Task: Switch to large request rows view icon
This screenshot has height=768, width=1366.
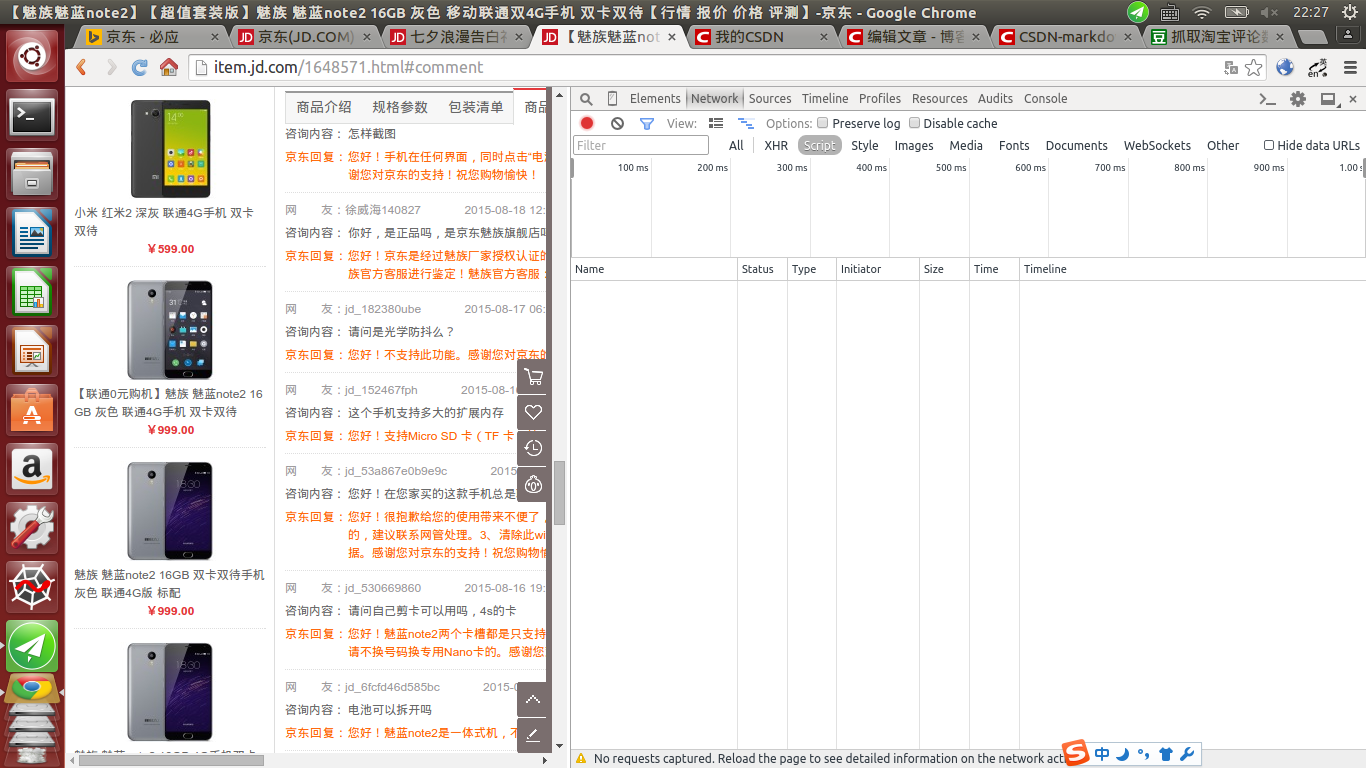Action: click(716, 123)
